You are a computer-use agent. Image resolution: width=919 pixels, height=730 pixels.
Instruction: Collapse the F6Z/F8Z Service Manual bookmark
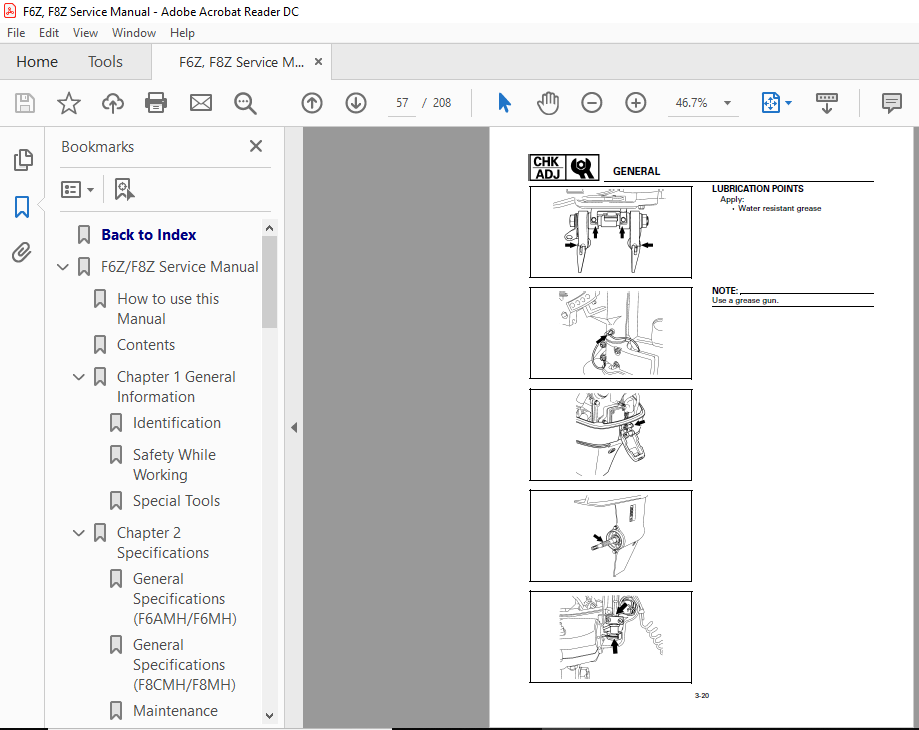pyautogui.click(x=63, y=267)
